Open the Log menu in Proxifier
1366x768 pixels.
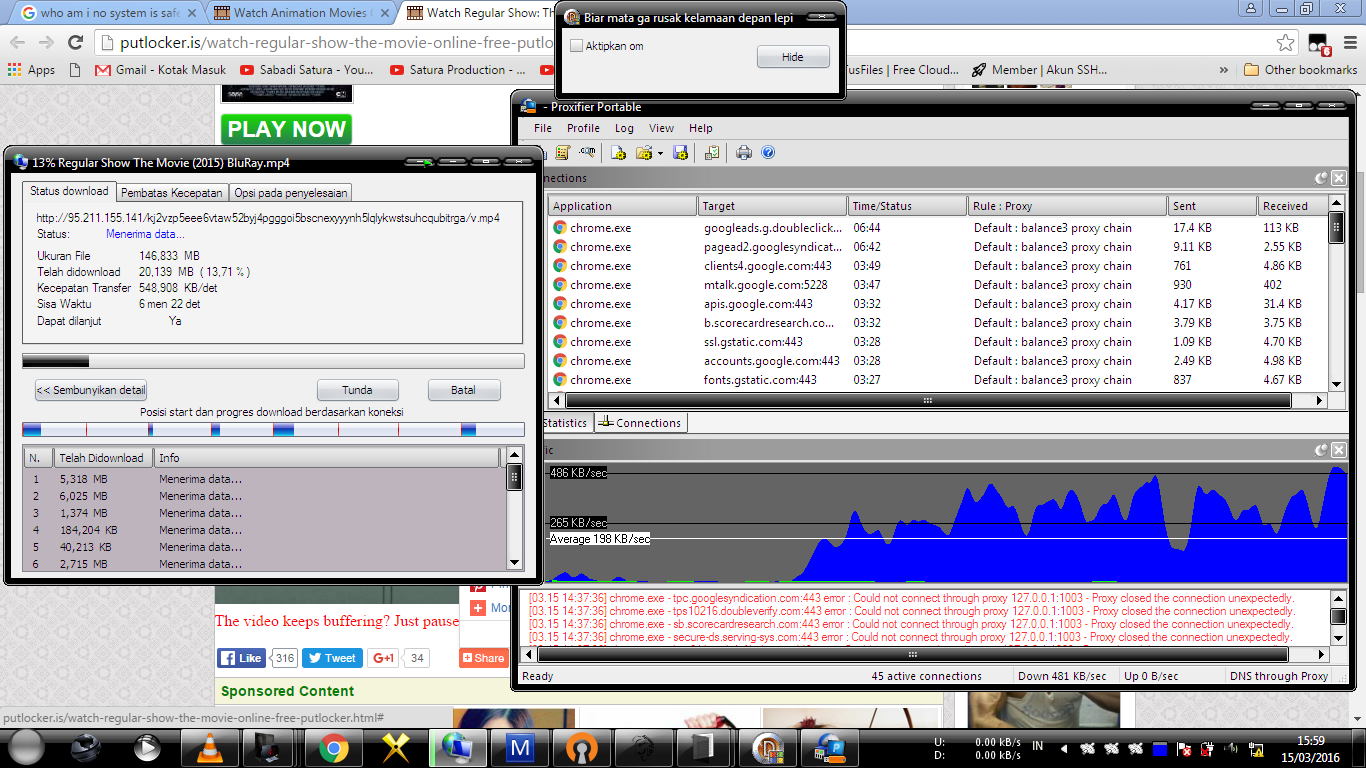[624, 128]
